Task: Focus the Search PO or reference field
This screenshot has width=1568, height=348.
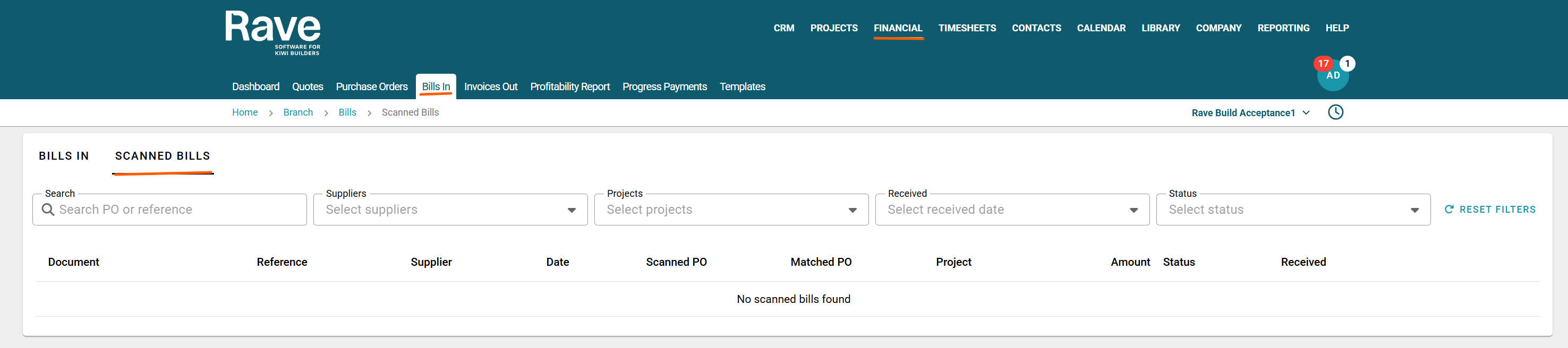Action: point(170,210)
